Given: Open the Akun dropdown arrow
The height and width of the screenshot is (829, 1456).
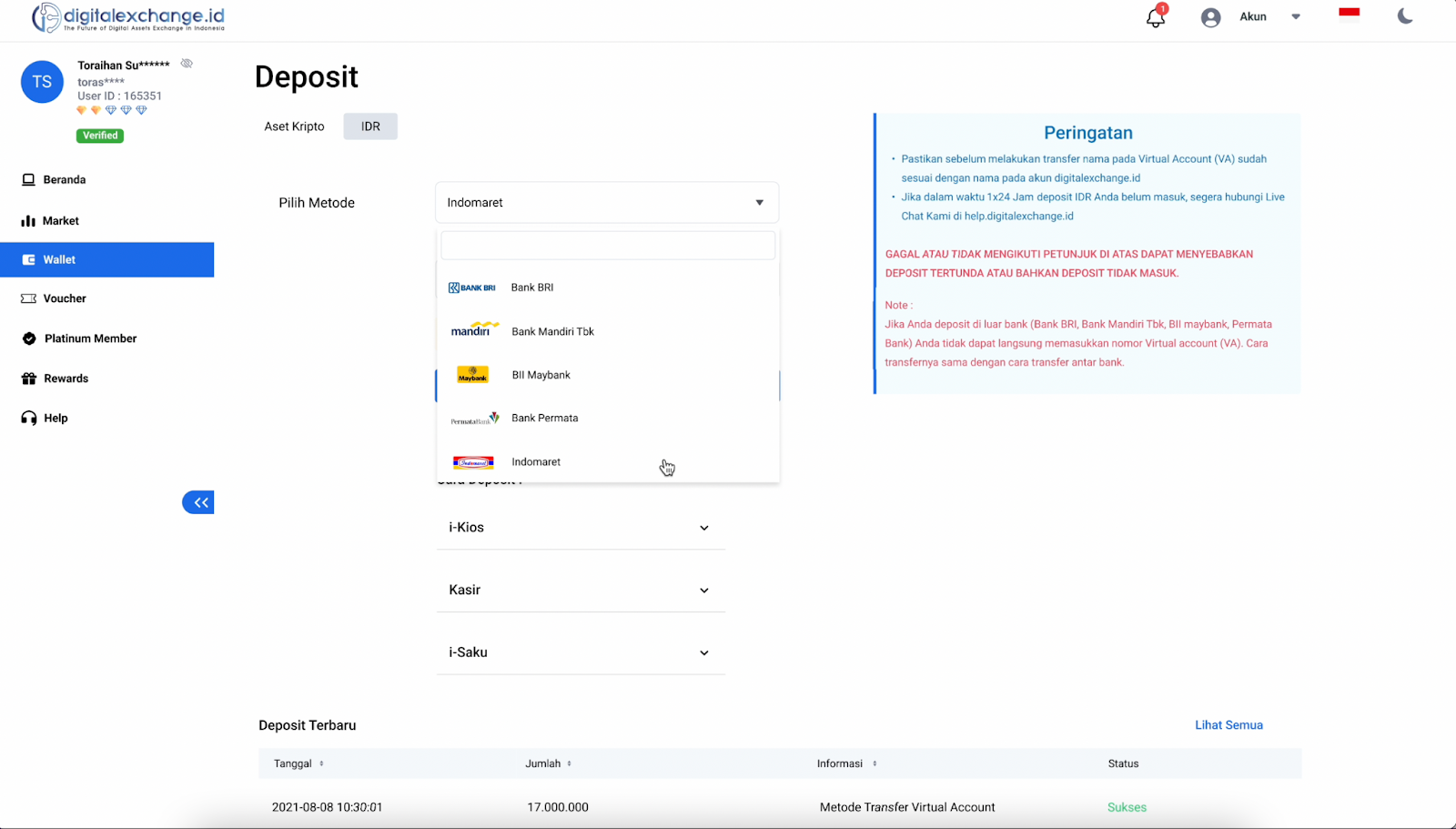Looking at the screenshot, I should pos(1296,16).
